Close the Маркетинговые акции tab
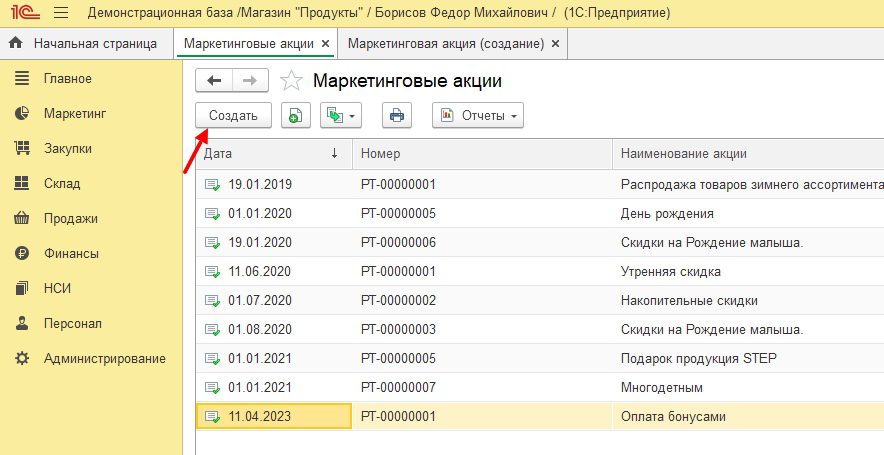The height and width of the screenshot is (455, 884). (x=325, y=44)
